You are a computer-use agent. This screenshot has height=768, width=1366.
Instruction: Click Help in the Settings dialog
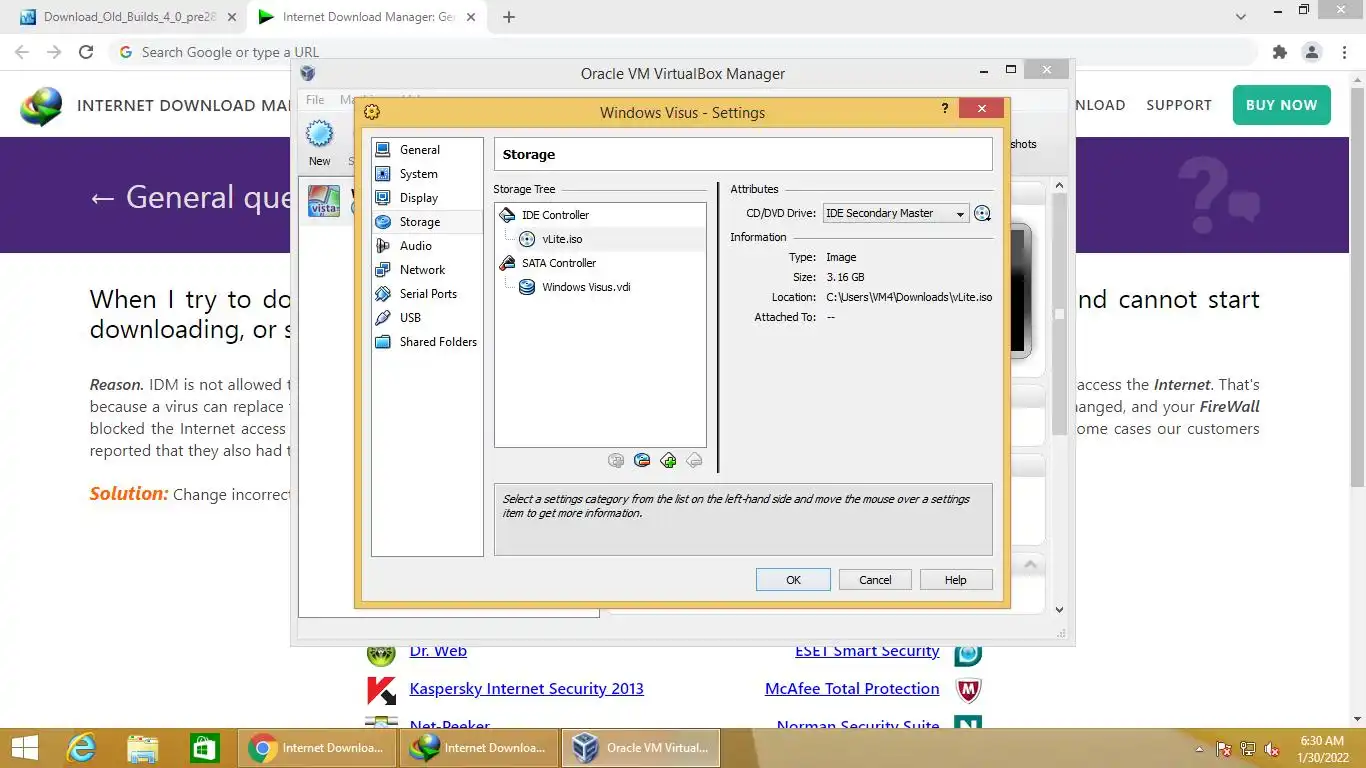[x=956, y=580]
